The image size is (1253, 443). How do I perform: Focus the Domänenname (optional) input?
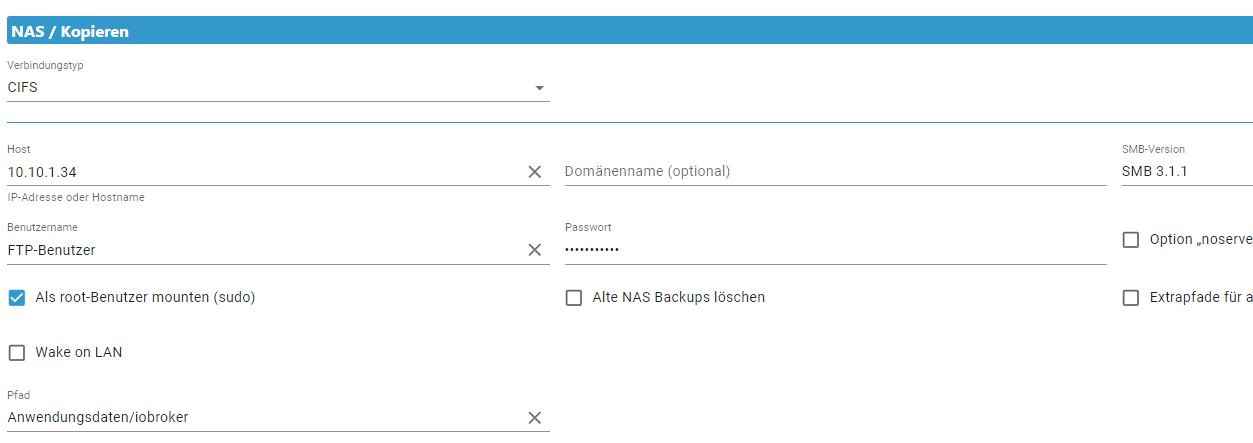tap(835, 171)
